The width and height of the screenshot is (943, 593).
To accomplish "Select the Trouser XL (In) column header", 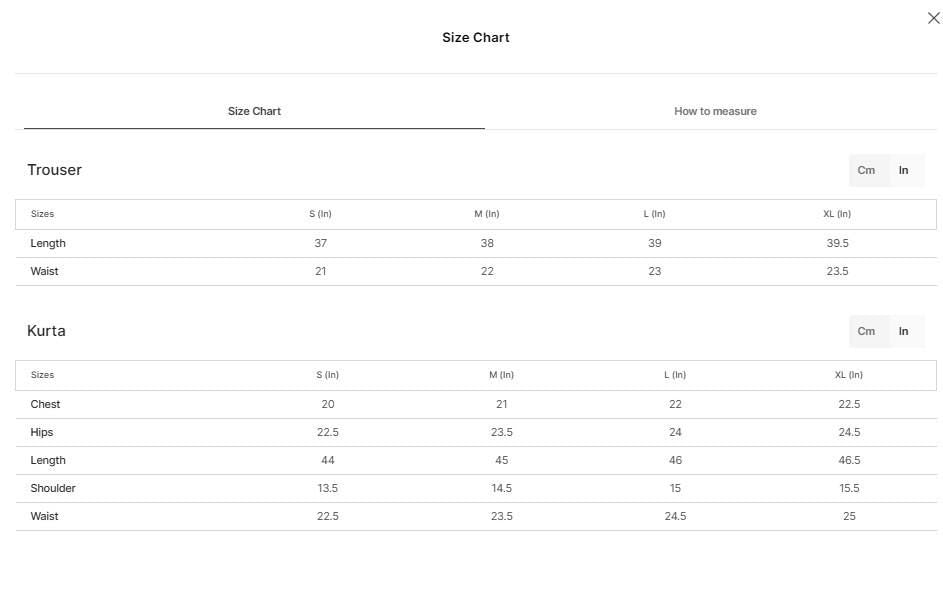I will 837,214.
